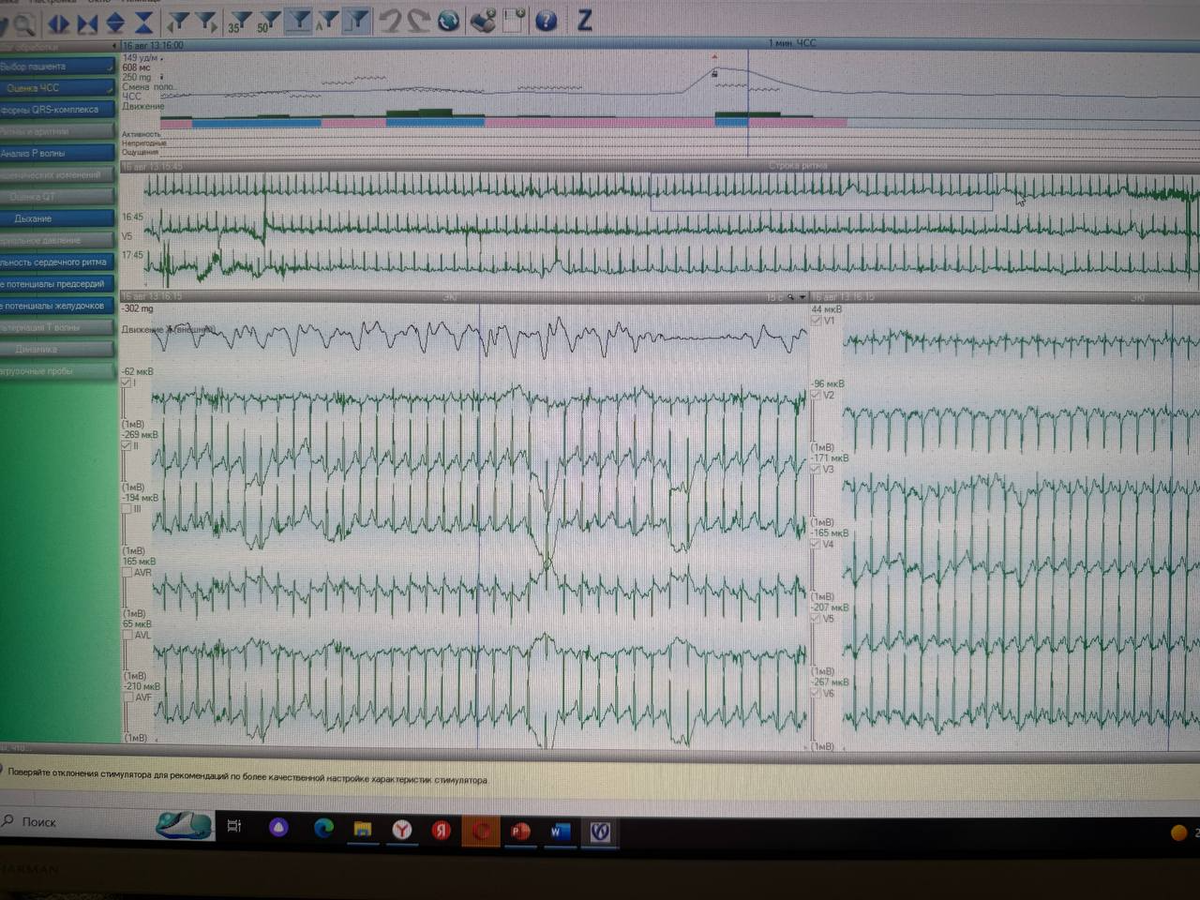The width and height of the screenshot is (1200, 900).
Task: Toggle lead AVR checkbox
Action: pyautogui.click(x=126, y=573)
